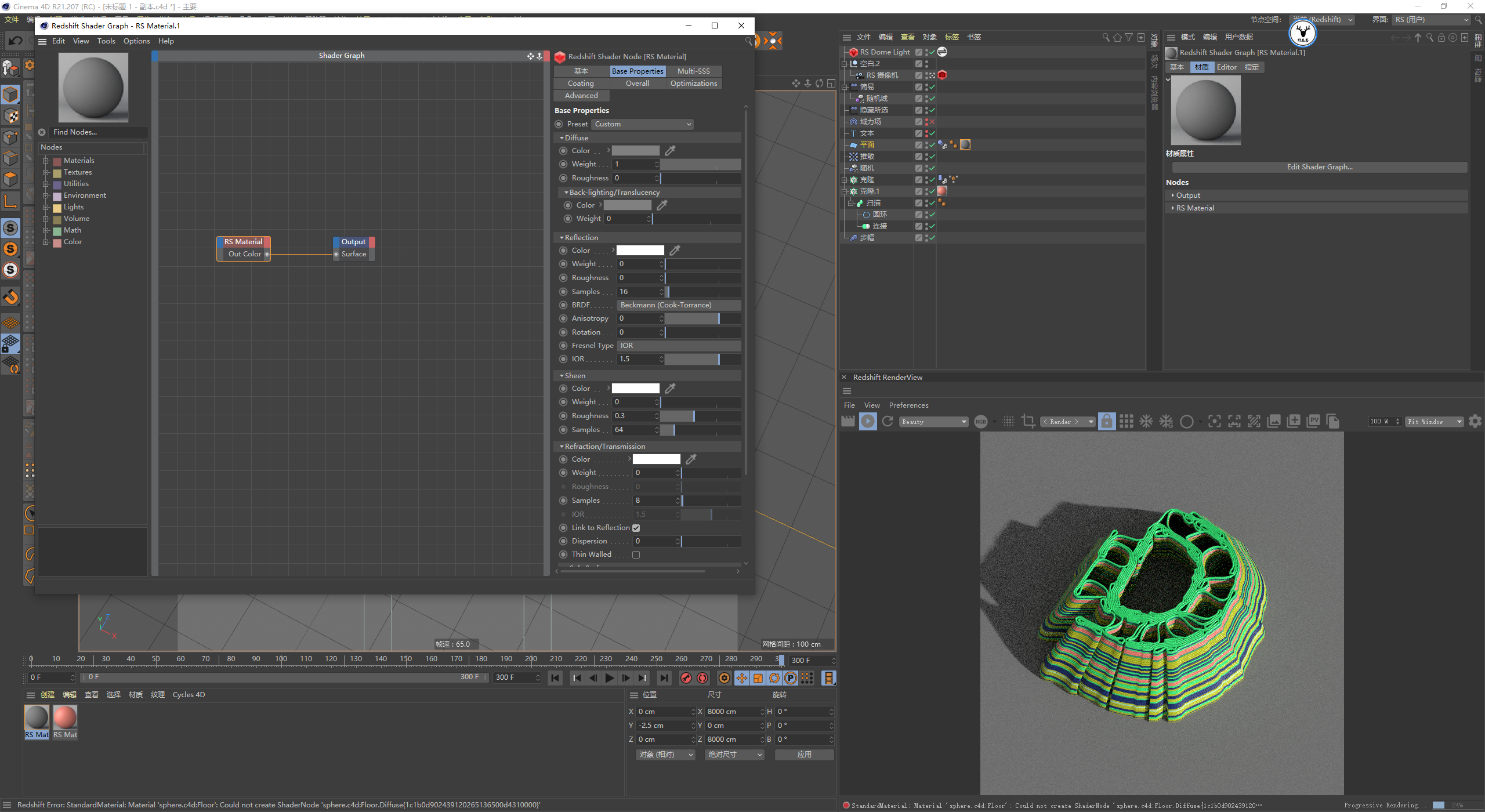Viewport: 1485px width, 812px height.
Task: Click the Diffuse Color swatch
Action: (x=636, y=151)
